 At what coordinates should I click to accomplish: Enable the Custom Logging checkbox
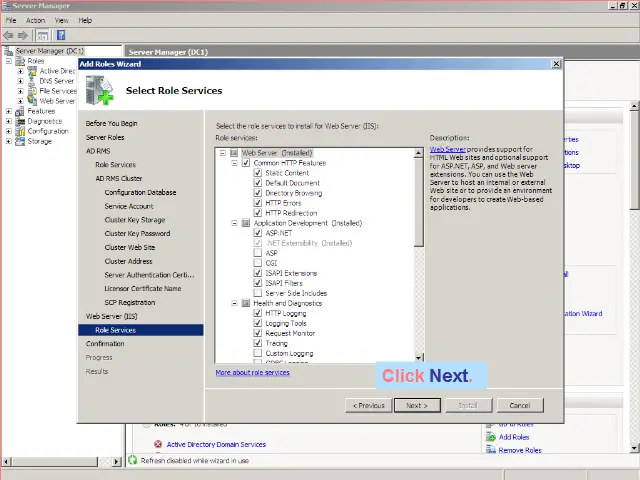(x=258, y=353)
